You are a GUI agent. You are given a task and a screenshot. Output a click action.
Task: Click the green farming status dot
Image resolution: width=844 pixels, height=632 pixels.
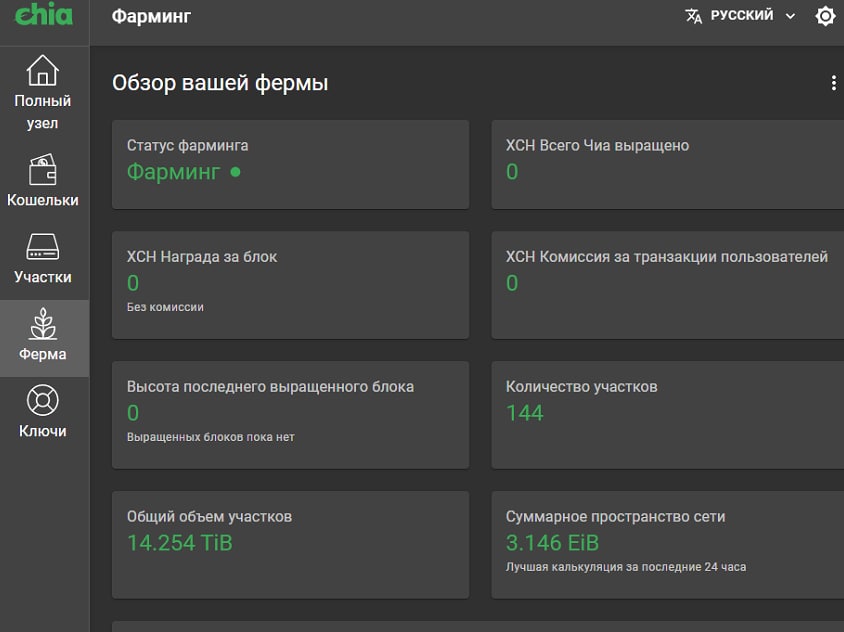(235, 172)
